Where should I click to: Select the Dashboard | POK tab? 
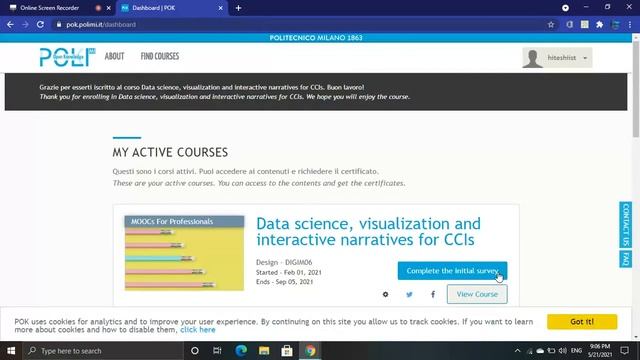click(154, 8)
